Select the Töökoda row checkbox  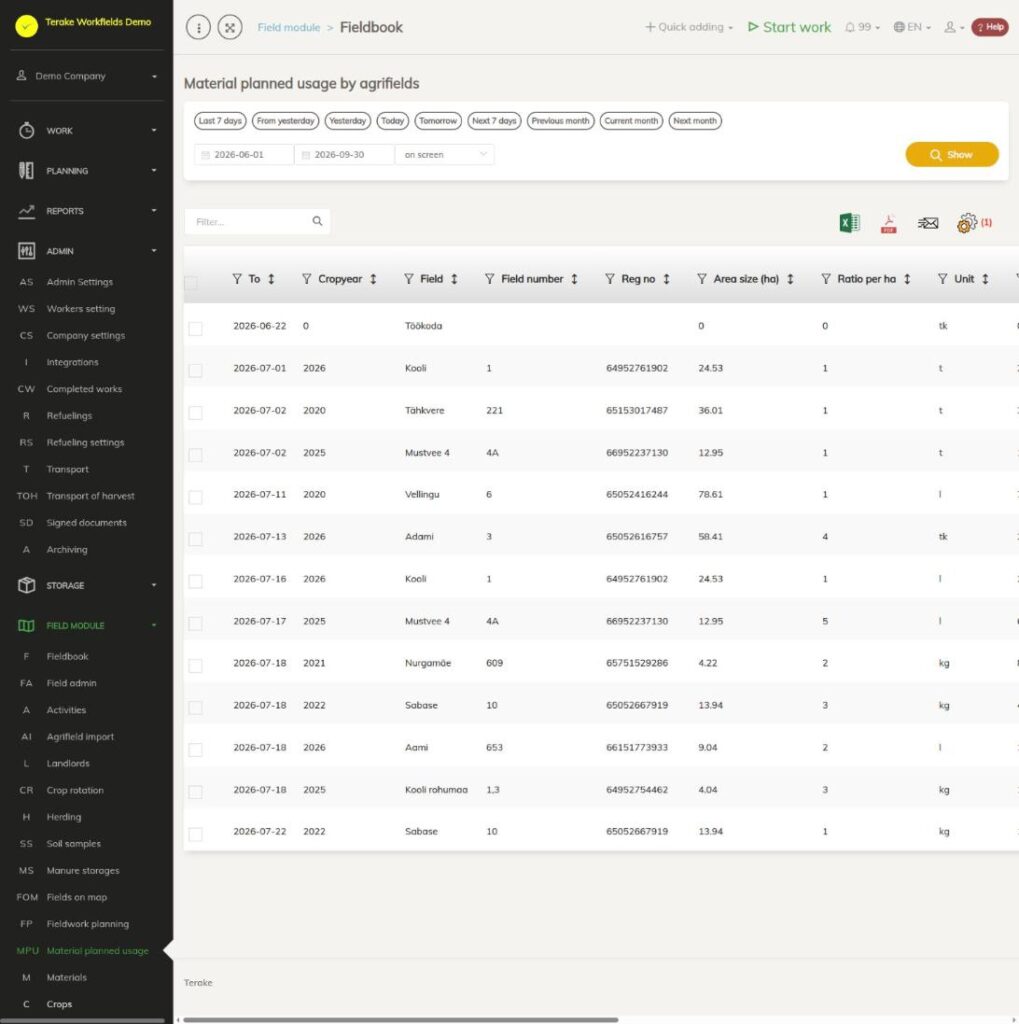[x=195, y=328]
